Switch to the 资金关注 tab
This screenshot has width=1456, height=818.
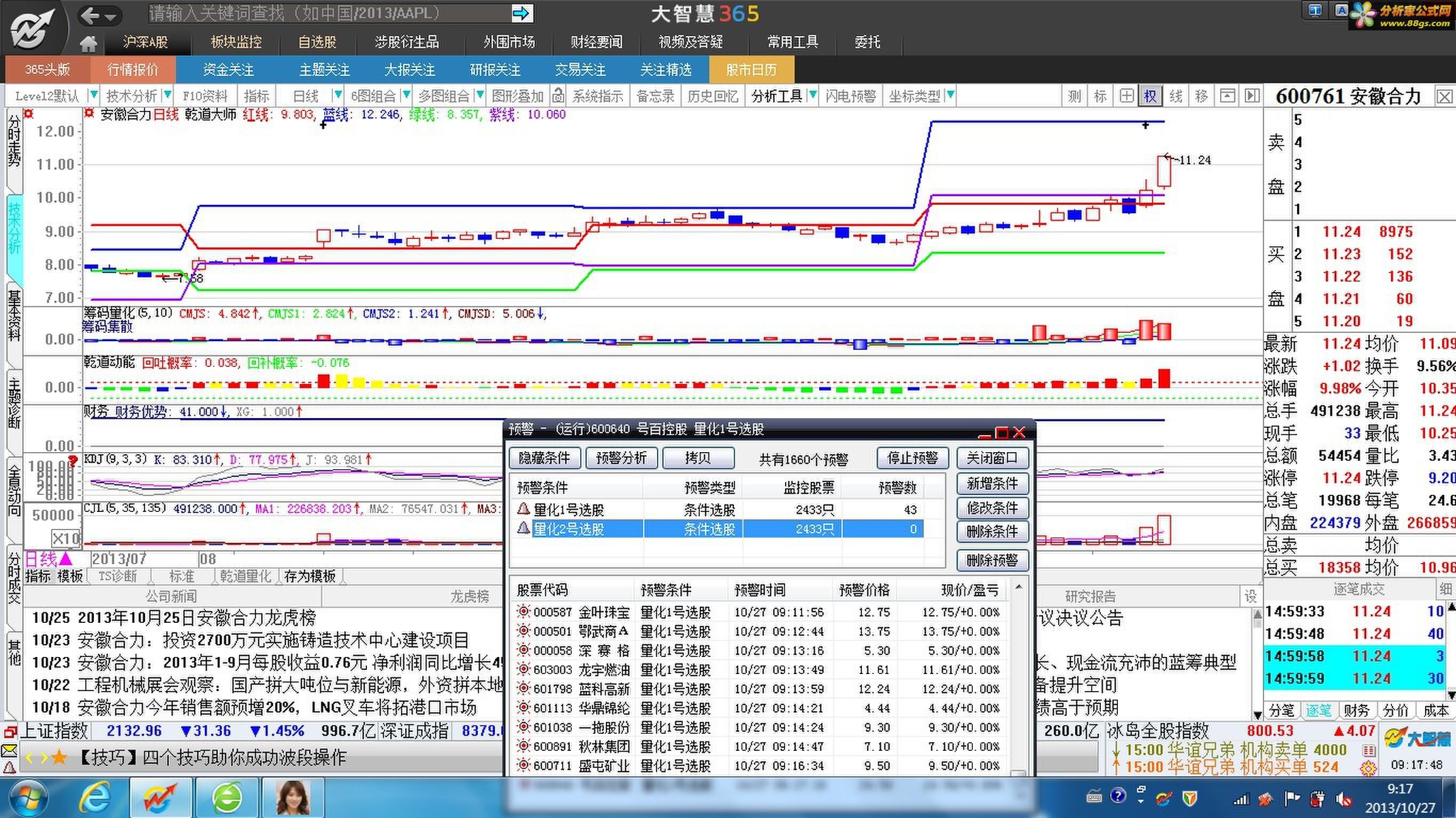point(228,69)
